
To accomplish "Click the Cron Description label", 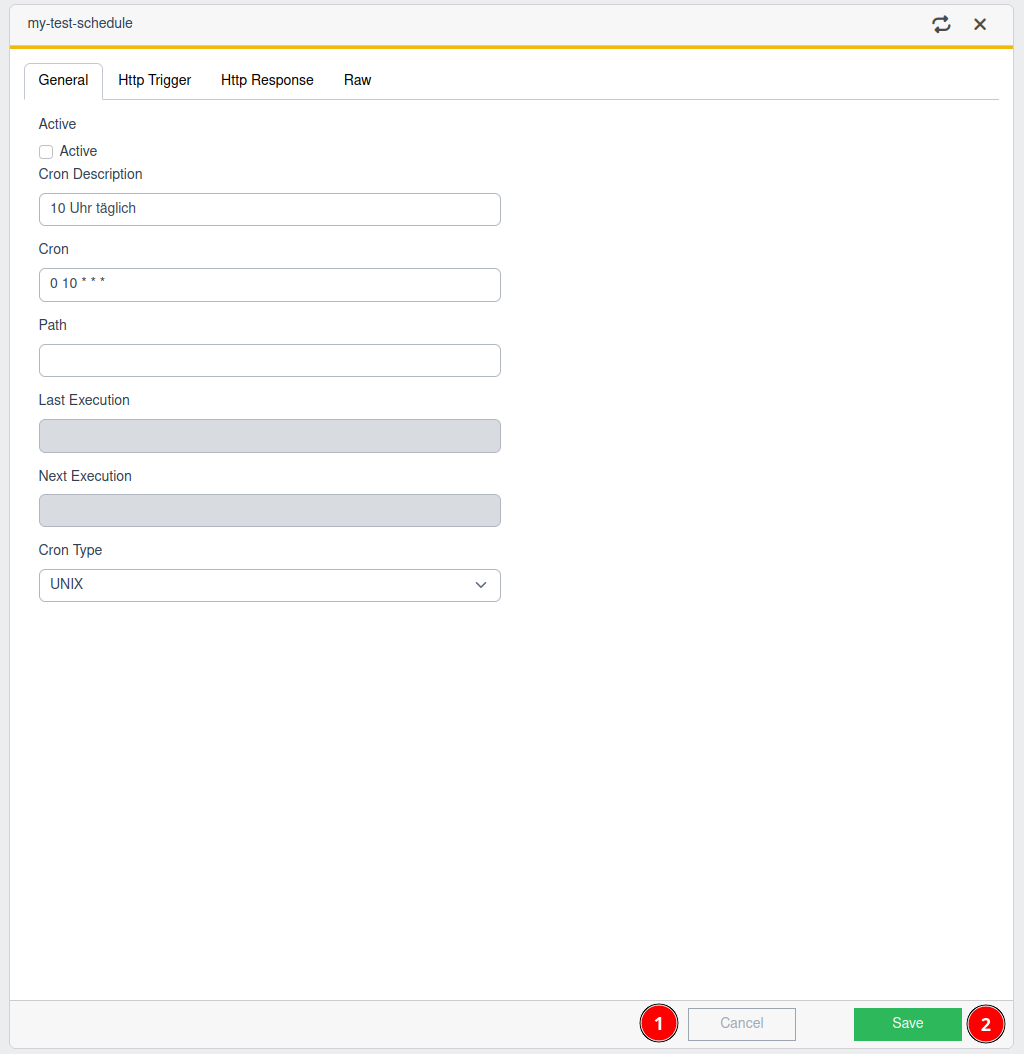I will [x=90, y=174].
